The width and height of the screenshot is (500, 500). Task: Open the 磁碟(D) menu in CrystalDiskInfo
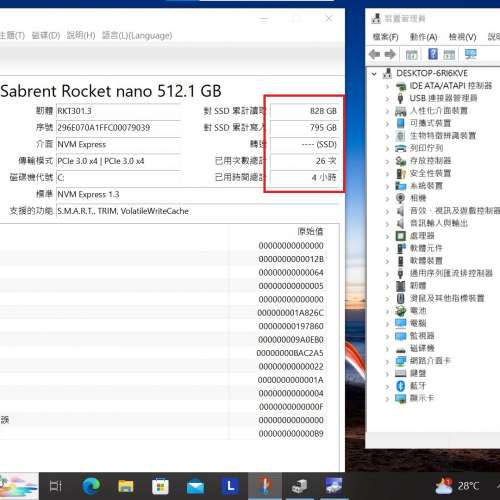click(x=46, y=35)
